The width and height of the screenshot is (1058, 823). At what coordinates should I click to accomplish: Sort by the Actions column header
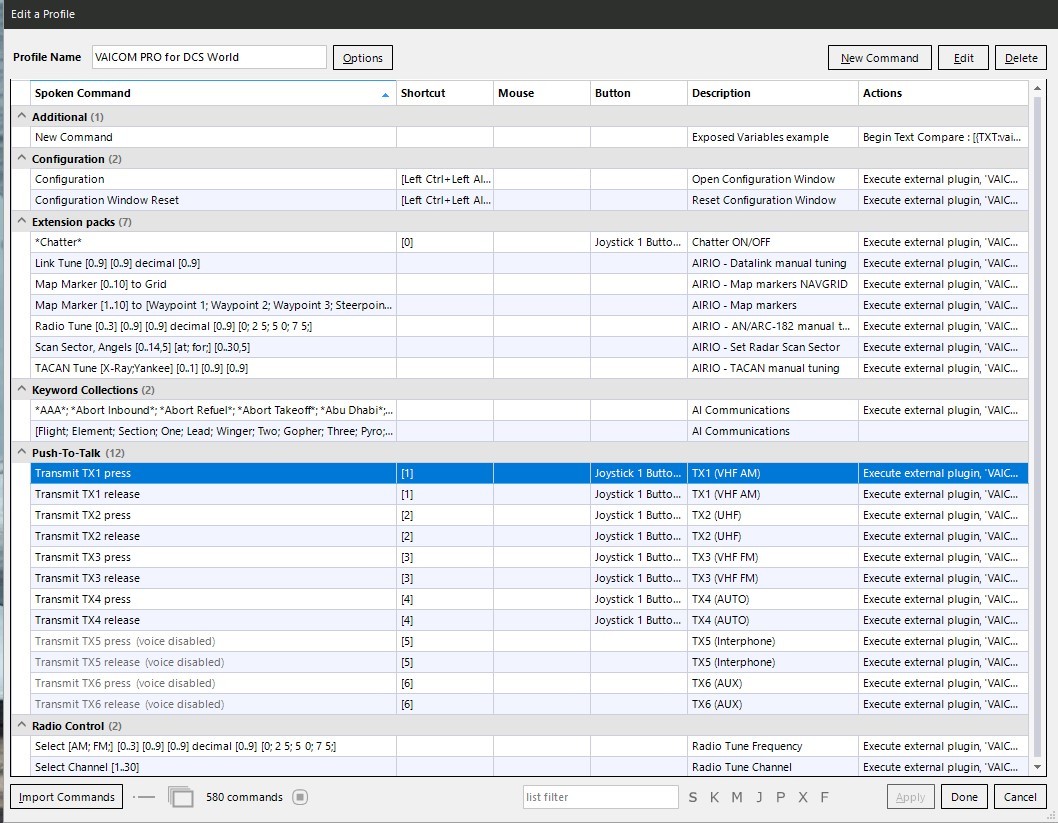943,93
